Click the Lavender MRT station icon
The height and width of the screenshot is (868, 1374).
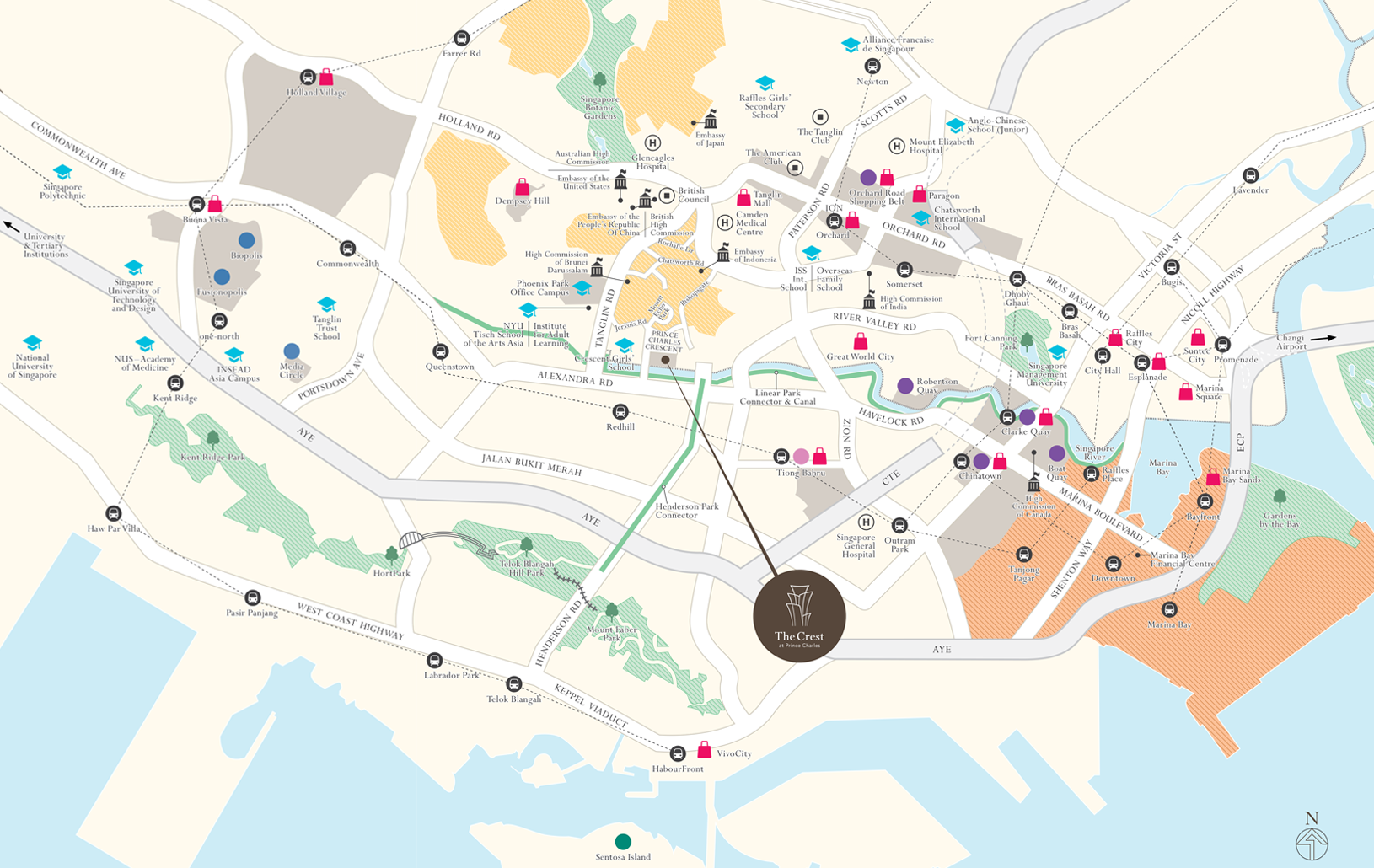[1251, 175]
